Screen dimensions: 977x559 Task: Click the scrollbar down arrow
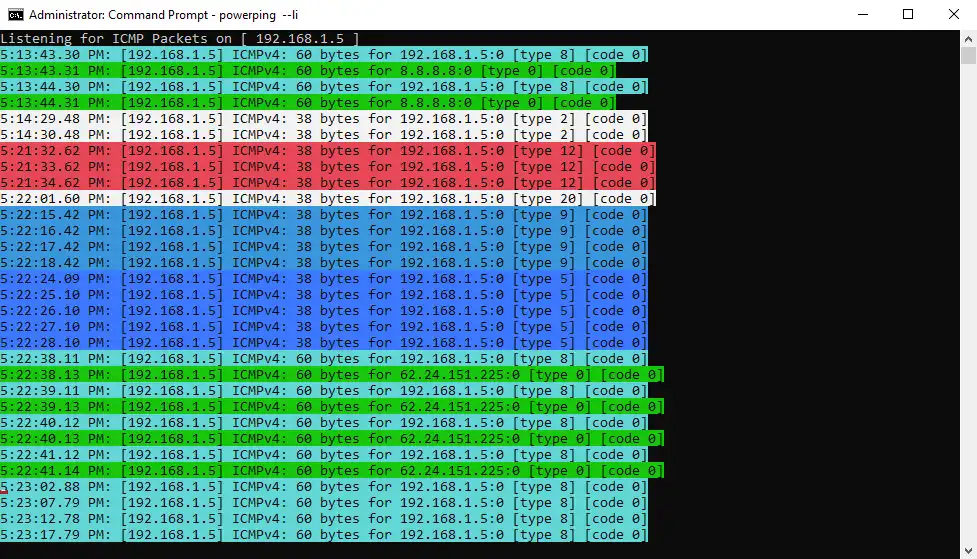point(968,551)
